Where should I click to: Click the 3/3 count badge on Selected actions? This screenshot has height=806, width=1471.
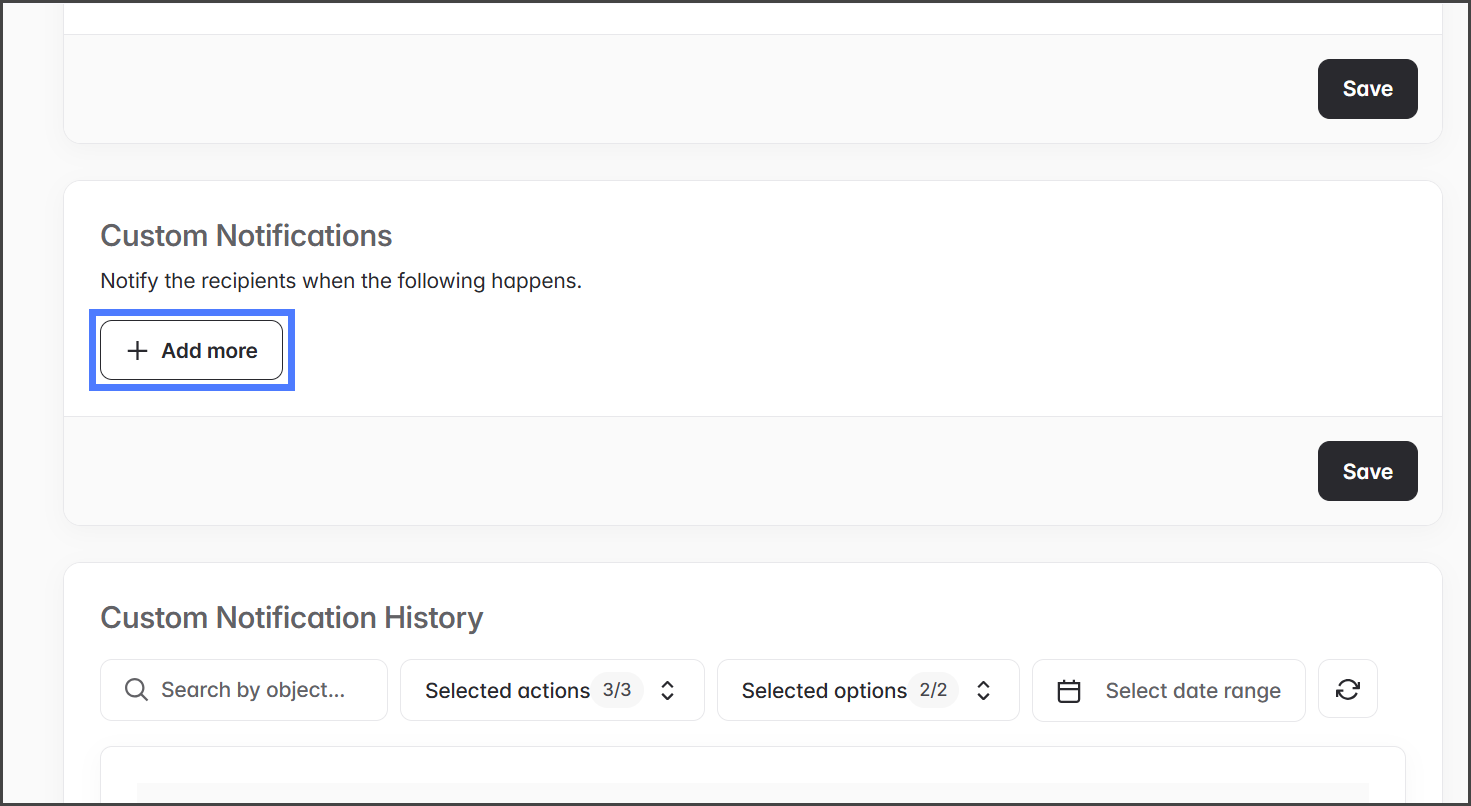(x=617, y=690)
